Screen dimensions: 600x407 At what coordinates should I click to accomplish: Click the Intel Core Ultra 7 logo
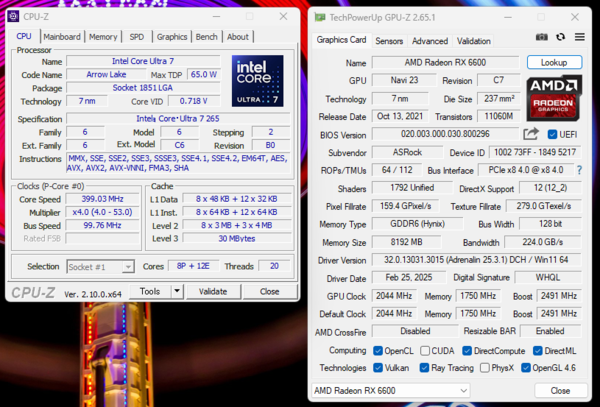(258, 81)
